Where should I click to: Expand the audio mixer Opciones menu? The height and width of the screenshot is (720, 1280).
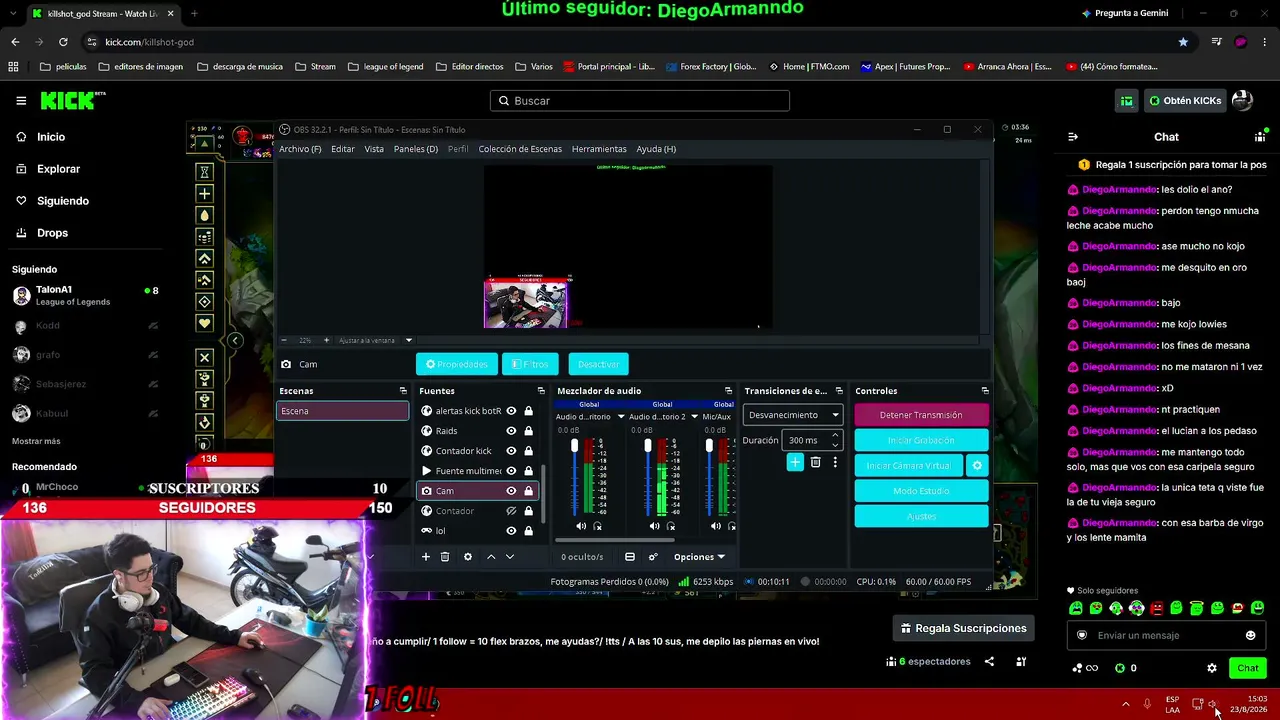pos(699,557)
